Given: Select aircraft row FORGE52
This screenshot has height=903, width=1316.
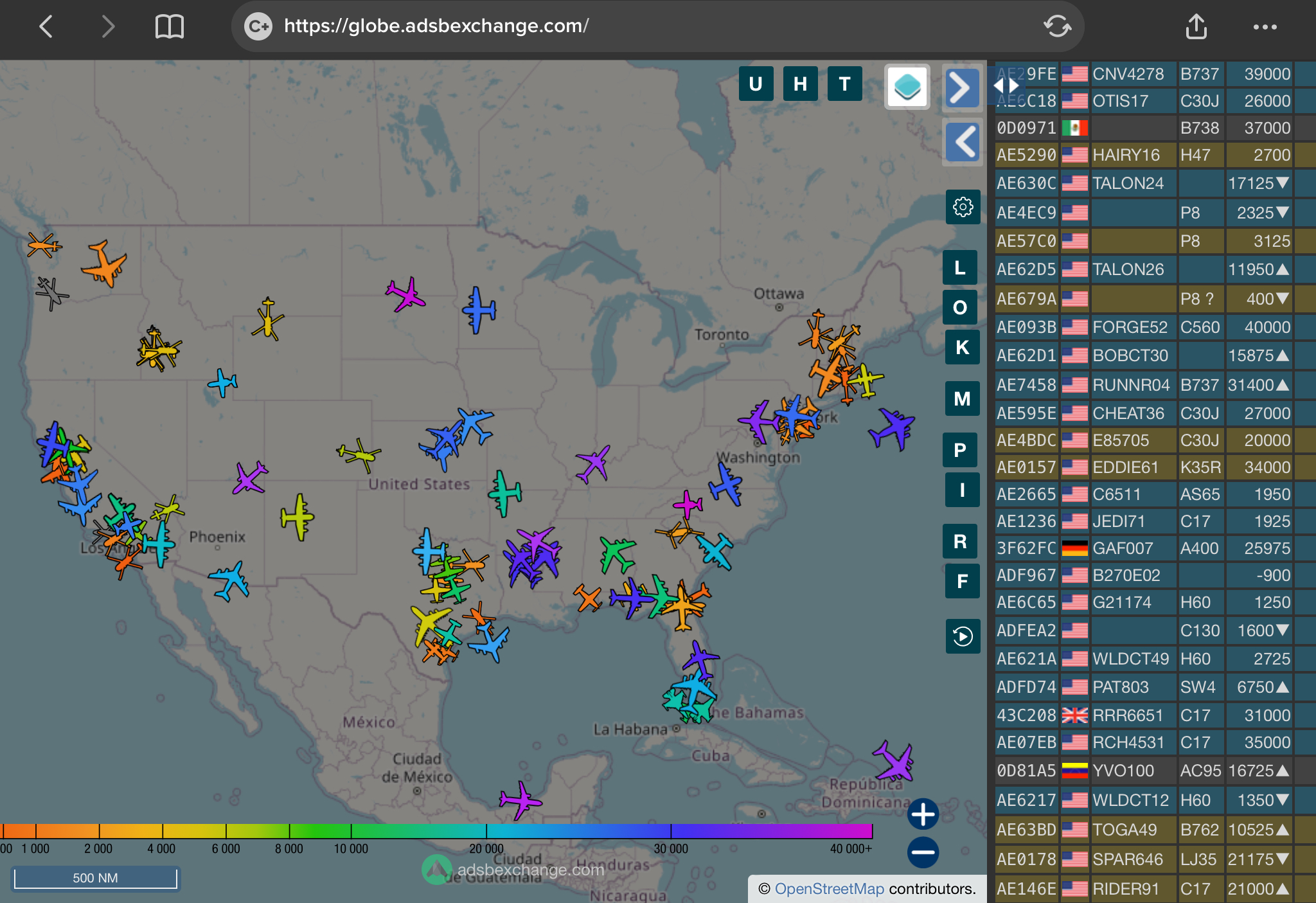Looking at the screenshot, I should coord(1155,327).
